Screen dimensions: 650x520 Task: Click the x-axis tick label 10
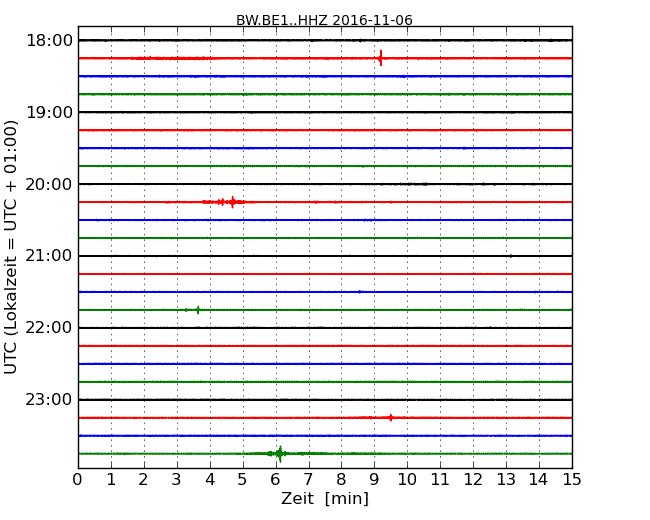tap(407, 480)
